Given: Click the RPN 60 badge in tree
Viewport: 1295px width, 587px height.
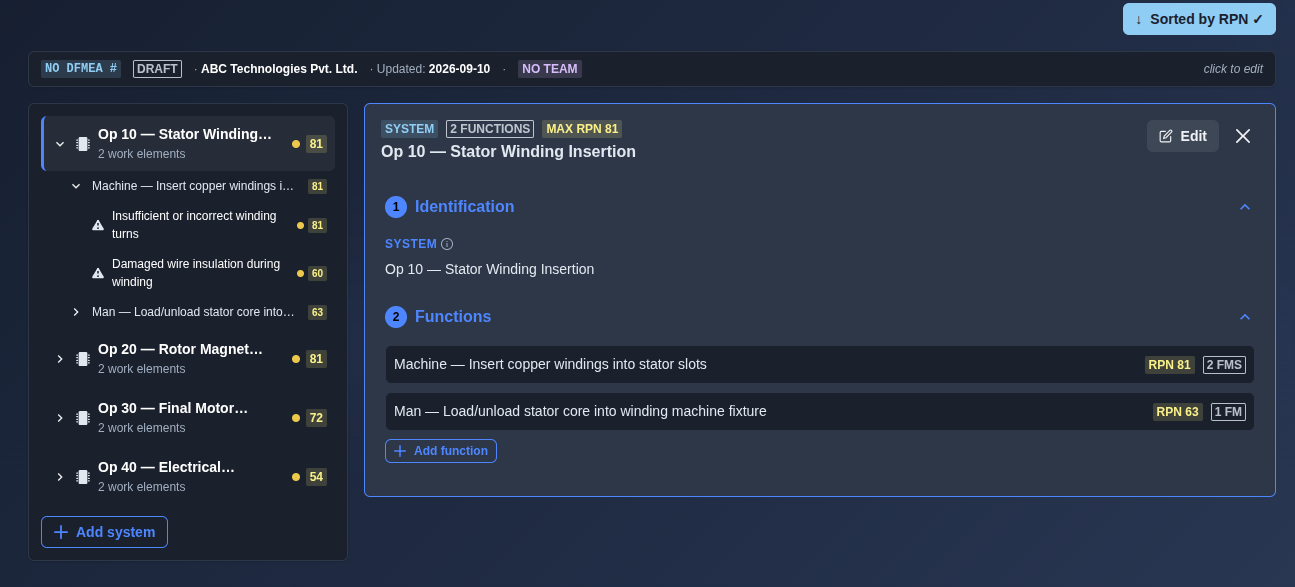Looking at the screenshot, I should pyautogui.click(x=317, y=273).
